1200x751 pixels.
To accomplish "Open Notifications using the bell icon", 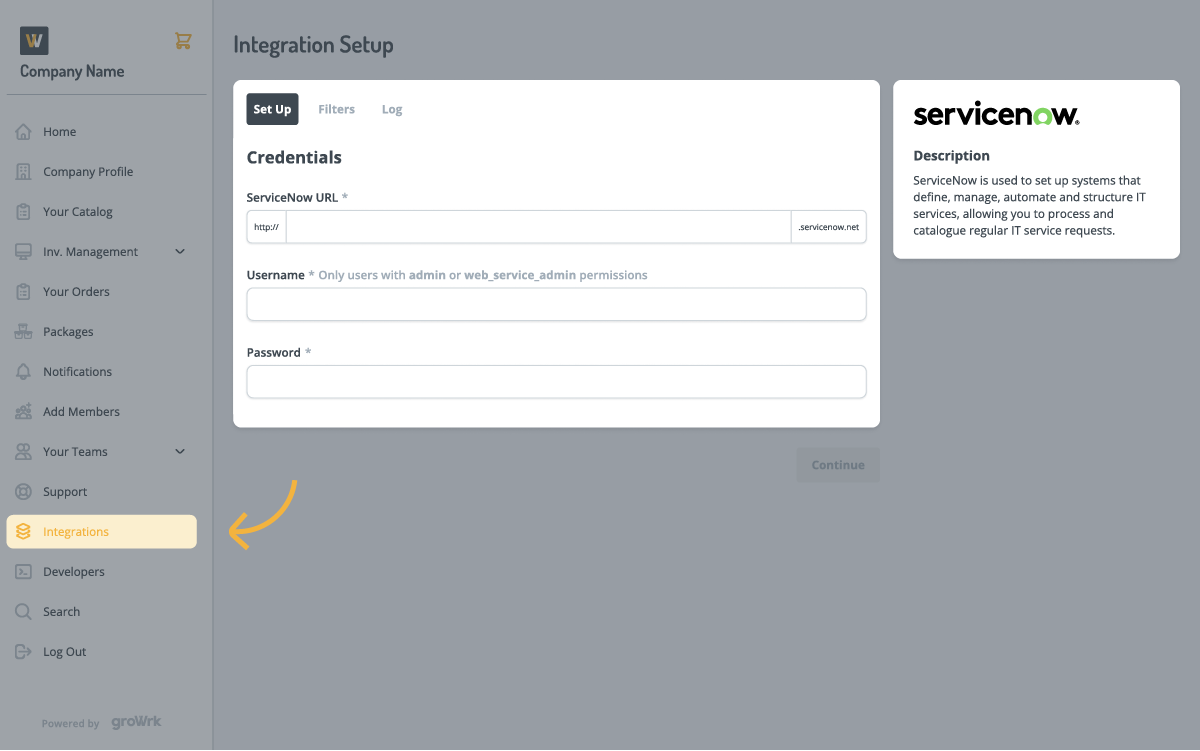I will tap(22, 371).
